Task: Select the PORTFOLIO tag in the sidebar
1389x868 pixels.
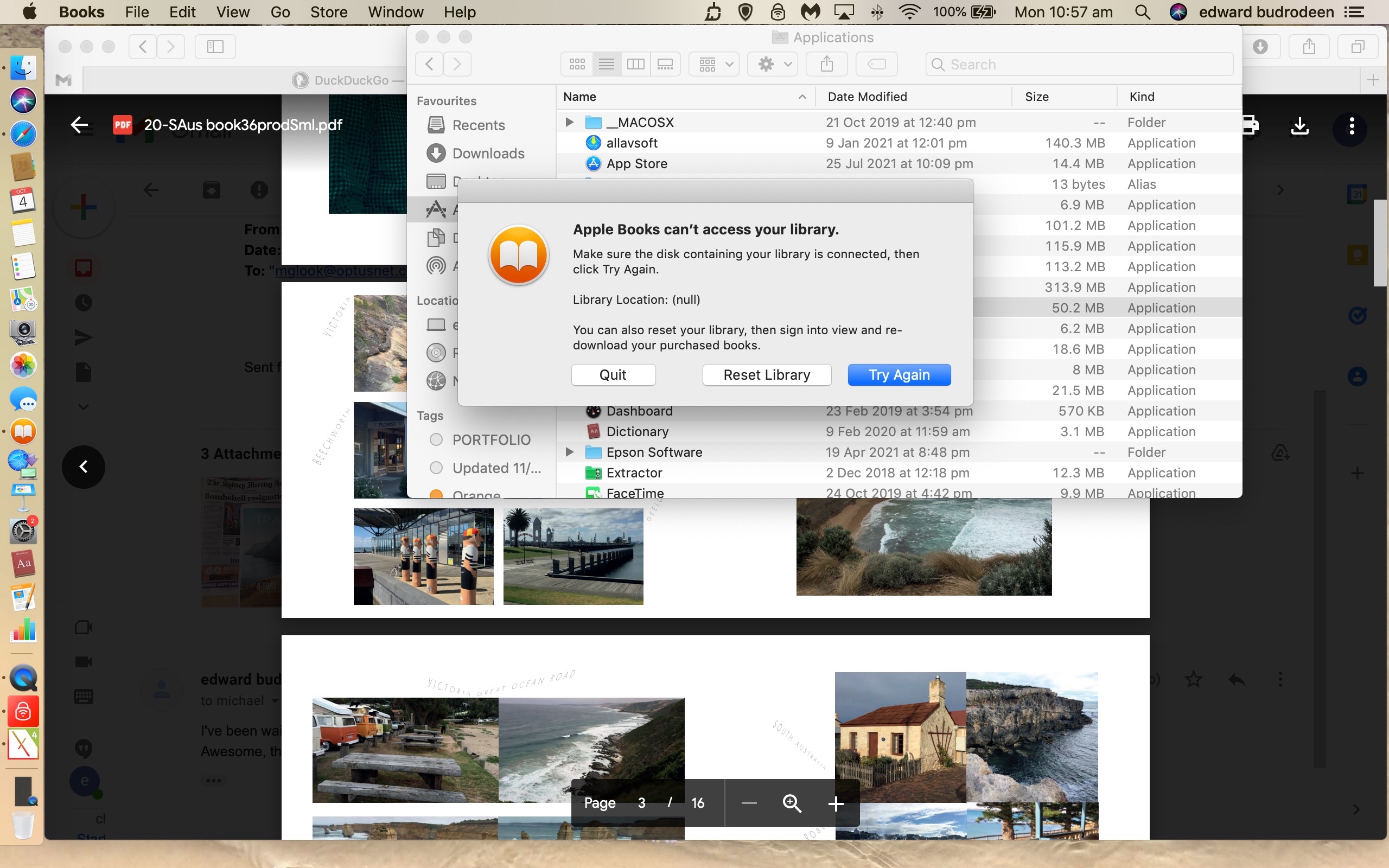Action: [490, 440]
